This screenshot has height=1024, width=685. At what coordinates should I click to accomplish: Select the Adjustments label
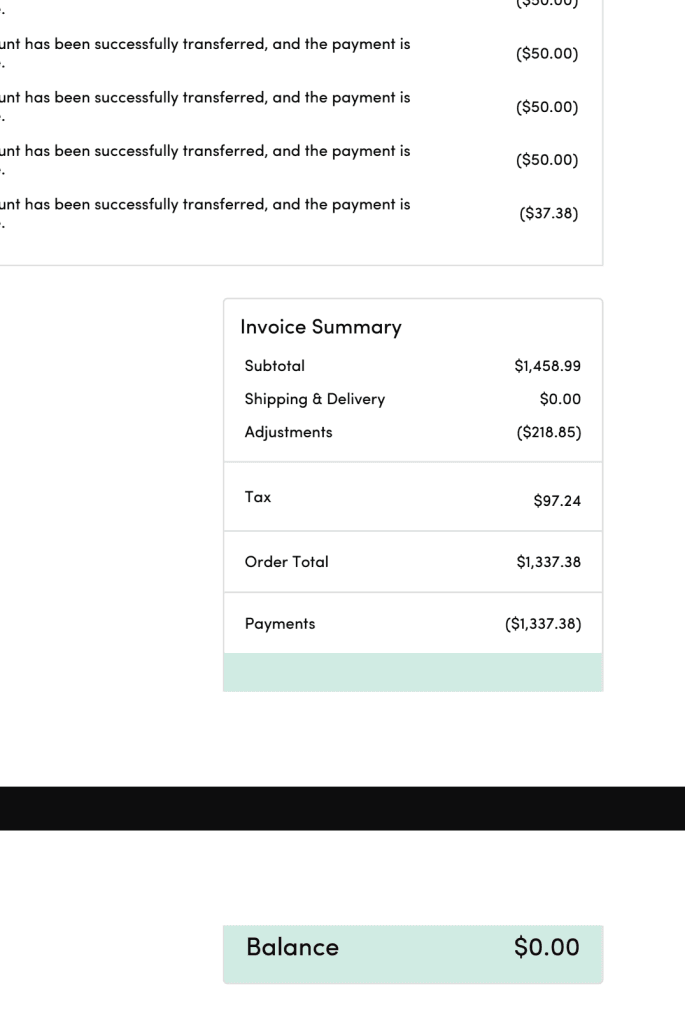[289, 433]
